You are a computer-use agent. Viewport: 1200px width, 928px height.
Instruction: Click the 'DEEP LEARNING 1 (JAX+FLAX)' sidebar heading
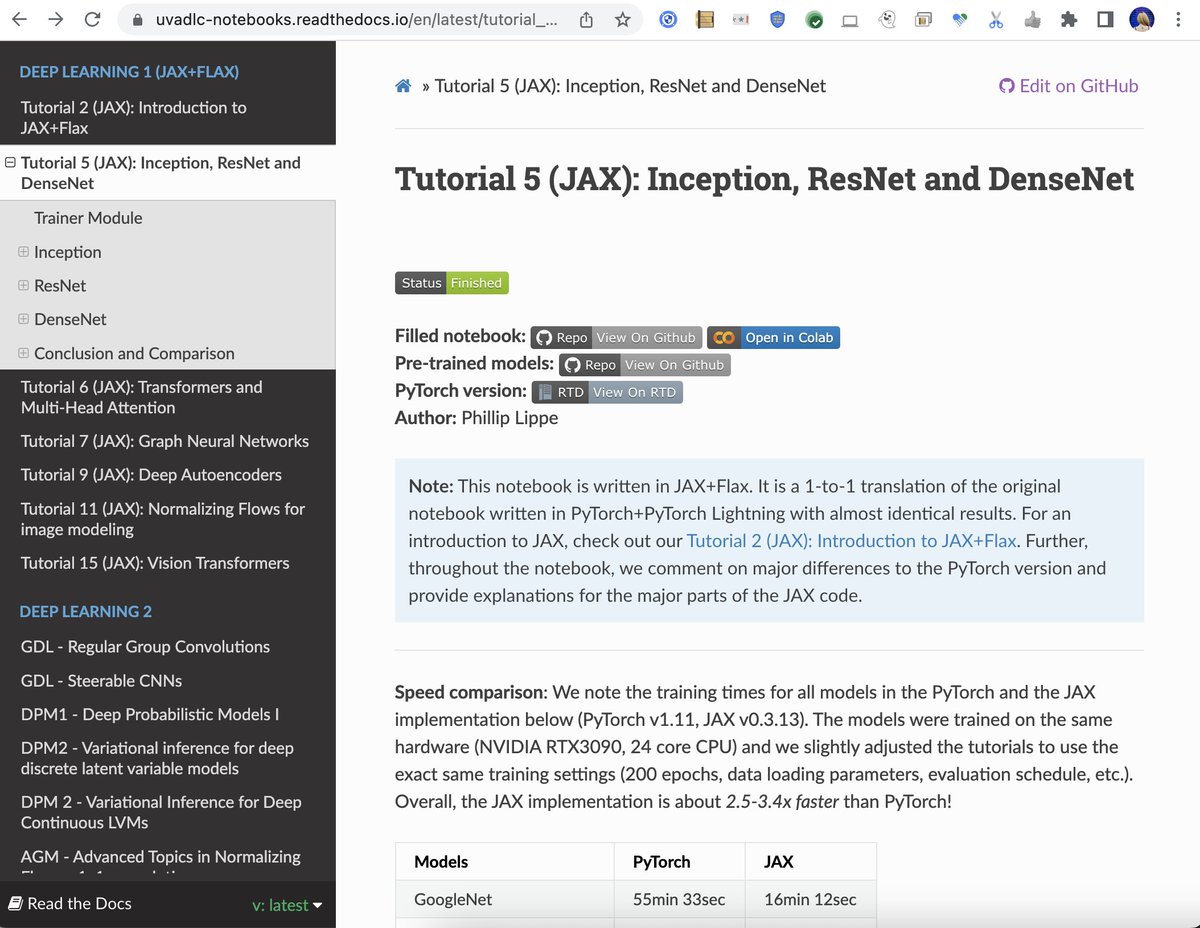click(129, 72)
